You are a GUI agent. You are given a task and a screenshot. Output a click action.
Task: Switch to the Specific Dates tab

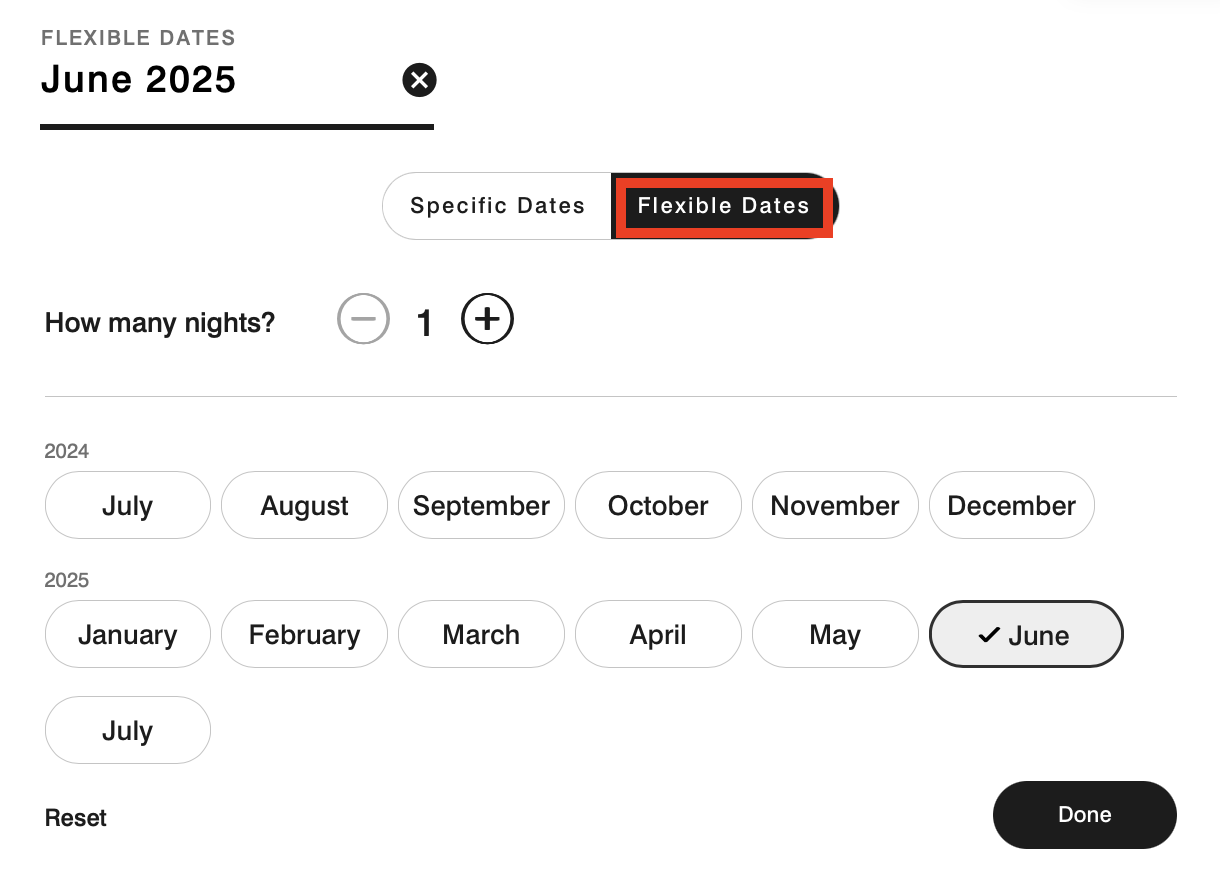[x=496, y=206]
